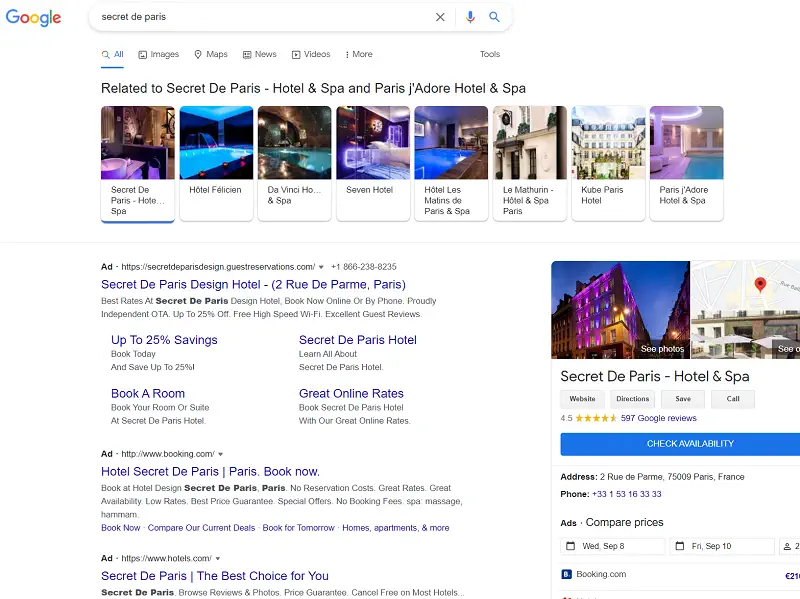
Task: Select Hôtel Les Matins de Paris card
Action: 451,164
